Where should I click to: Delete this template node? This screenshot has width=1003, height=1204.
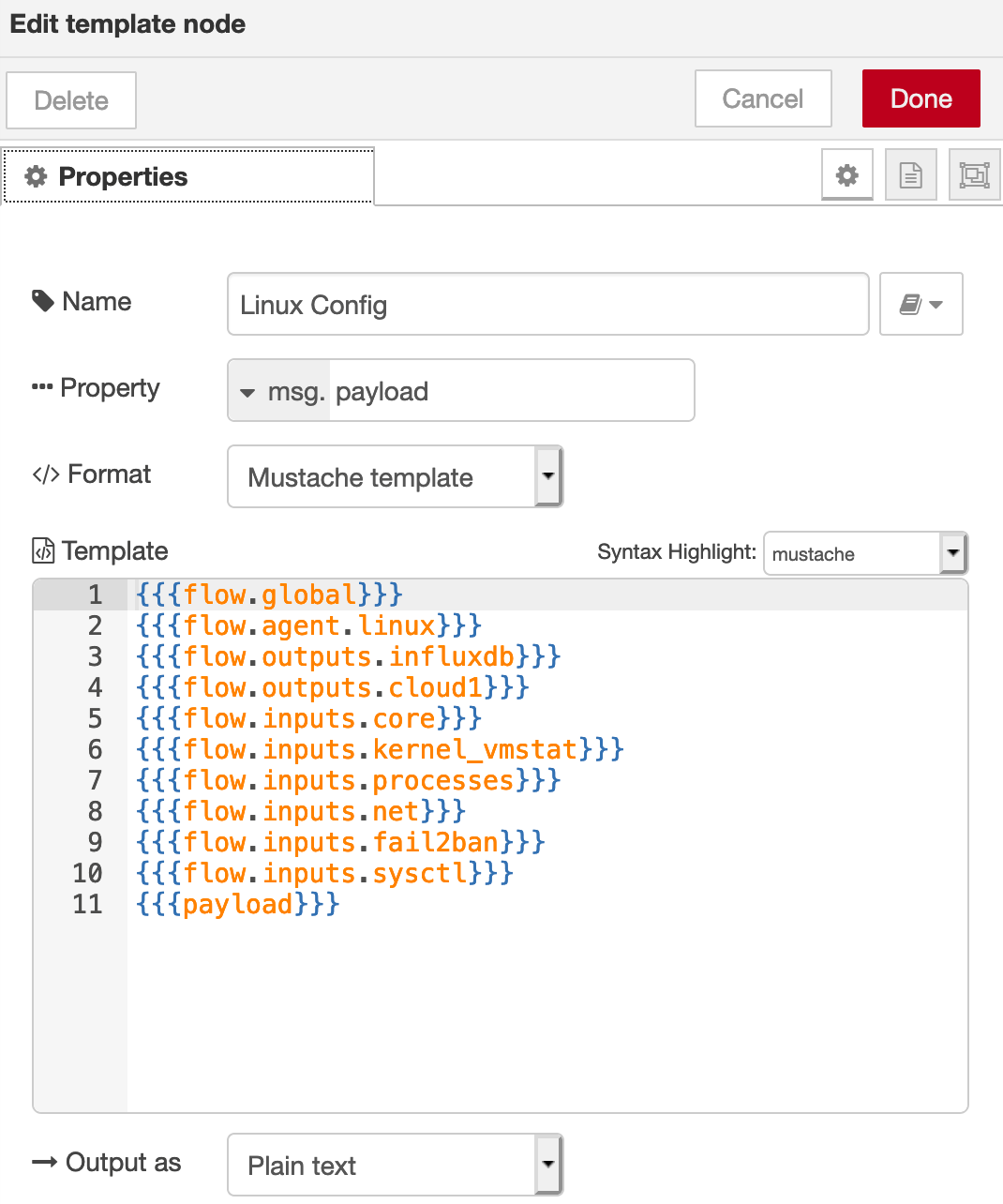(x=71, y=100)
